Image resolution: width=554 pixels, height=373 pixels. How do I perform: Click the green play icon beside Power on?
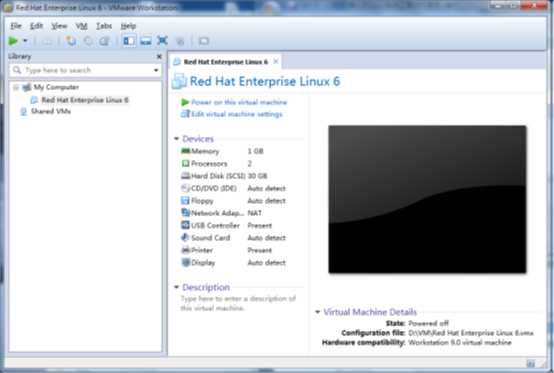tap(185, 102)
